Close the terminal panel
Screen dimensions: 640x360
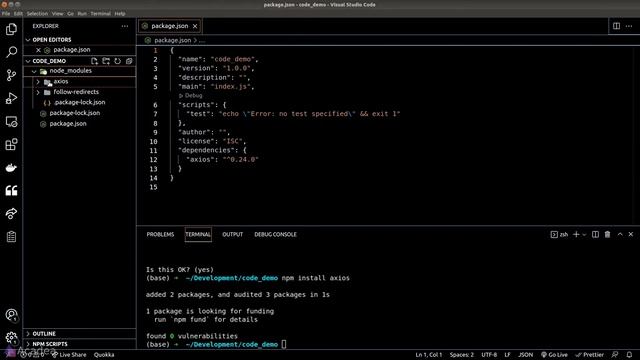click(x=631, y=234)
